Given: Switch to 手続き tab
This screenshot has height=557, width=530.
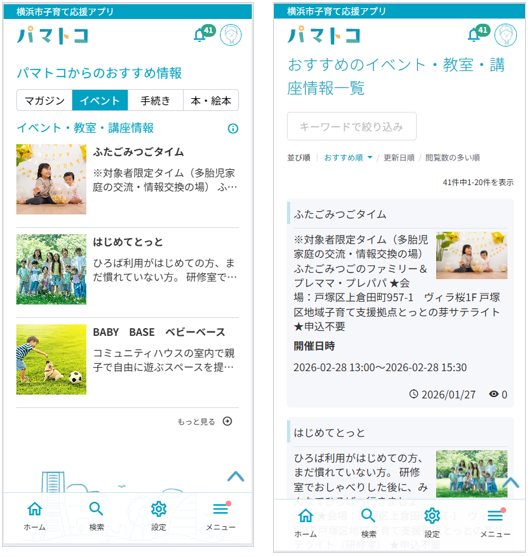Looking at the screenshot, I should click(x=156, y=101).
